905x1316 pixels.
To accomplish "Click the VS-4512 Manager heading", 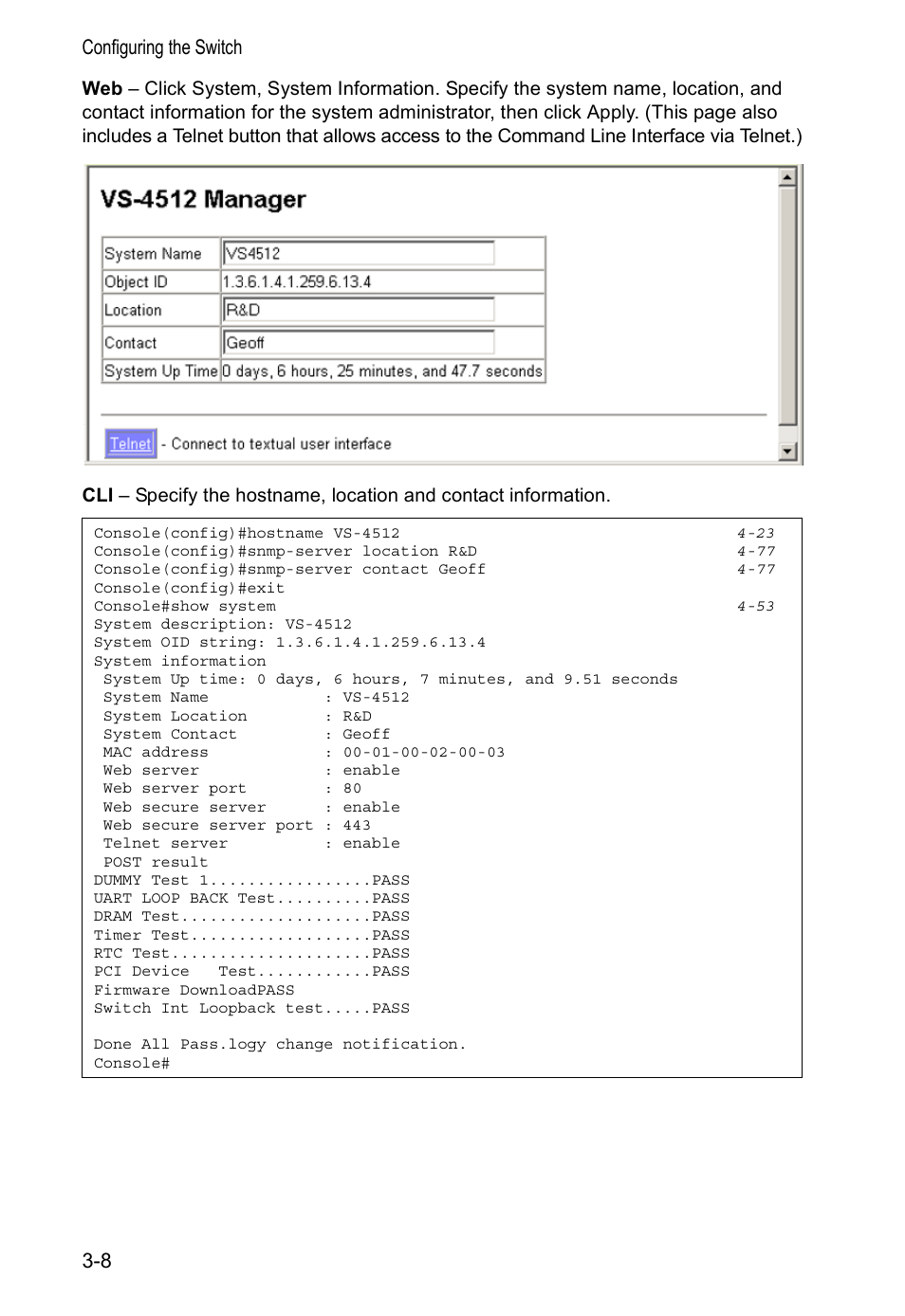I will pos(203,199).
